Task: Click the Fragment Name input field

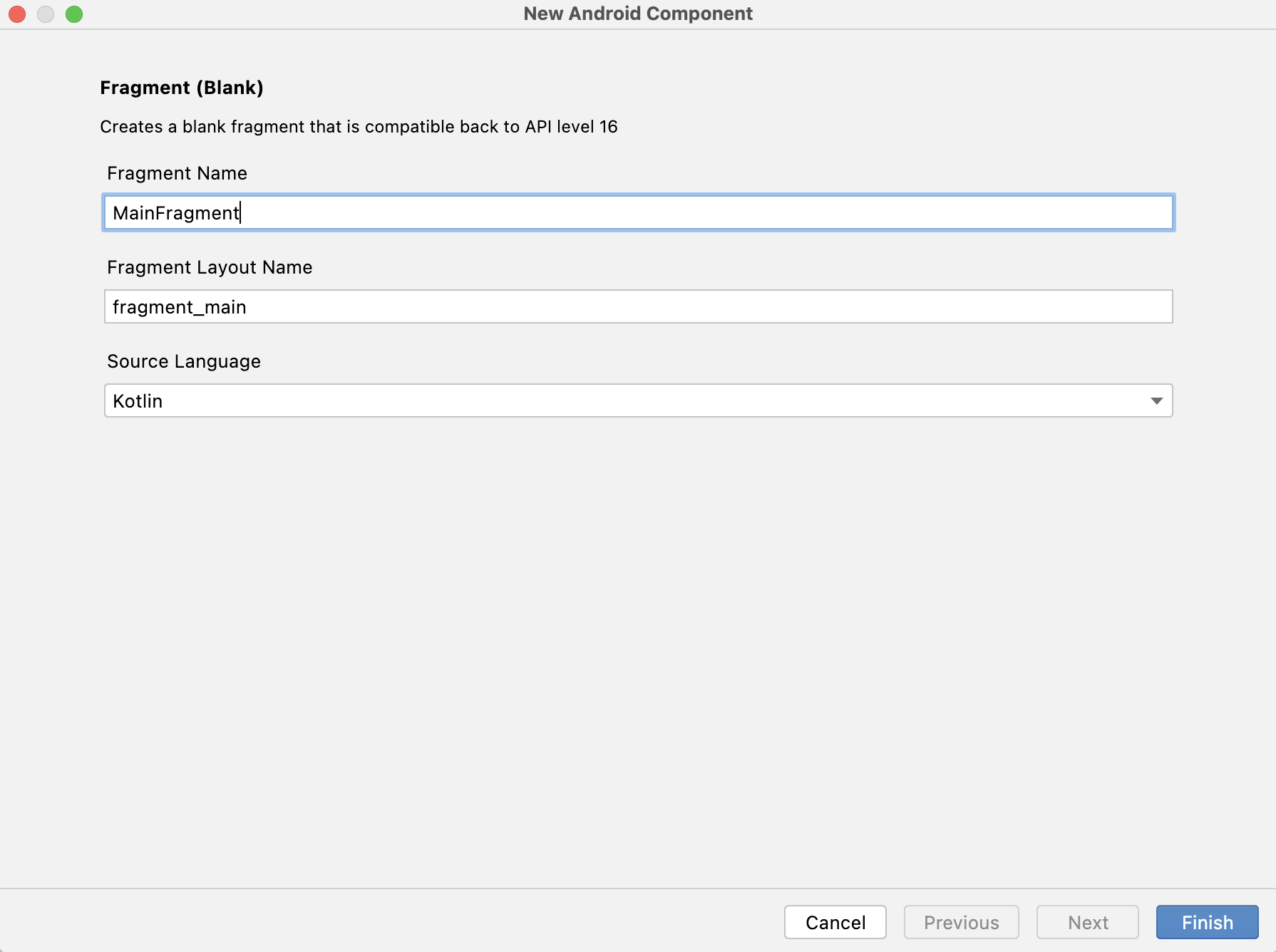Action: 638,212
